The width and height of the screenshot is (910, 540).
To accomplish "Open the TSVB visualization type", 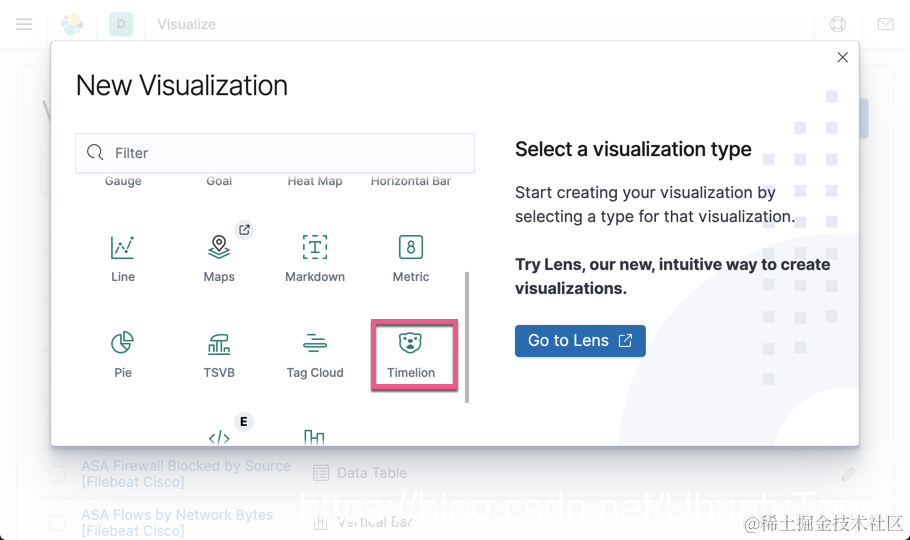I will tap(219, 354).
